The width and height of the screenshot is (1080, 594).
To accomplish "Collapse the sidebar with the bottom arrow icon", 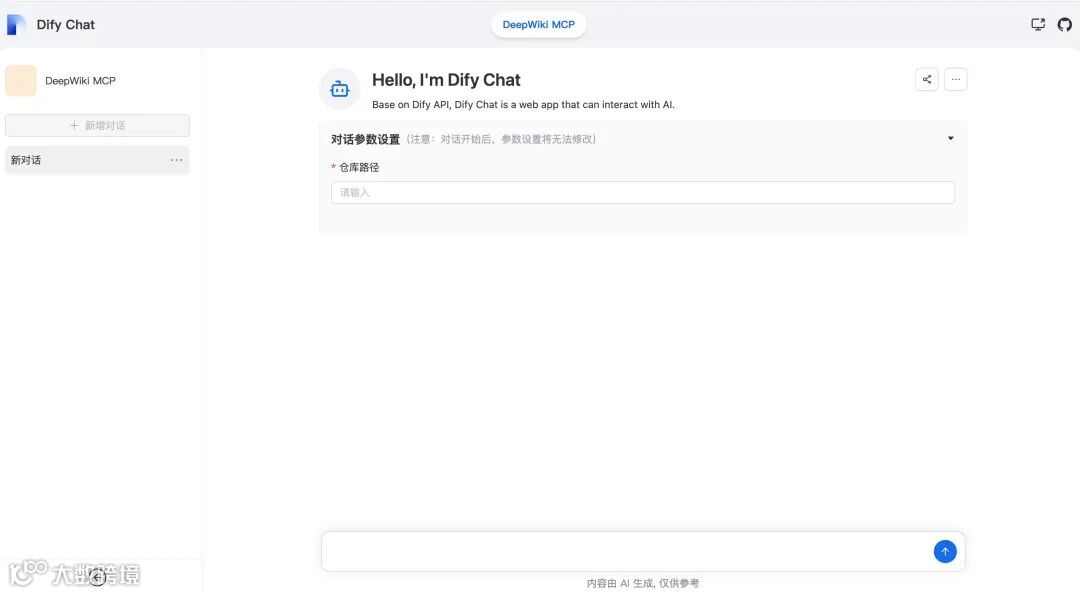I will [x=98, y=577].
